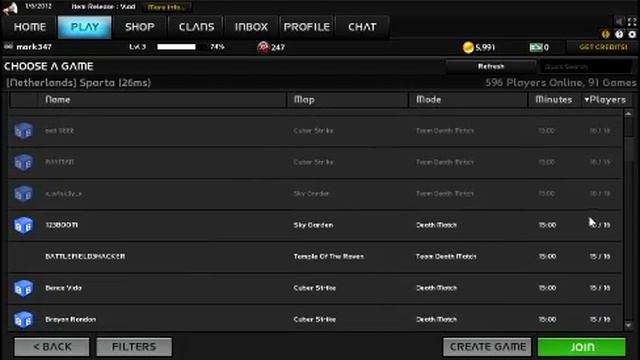
Task: Select the Brayan Rendon game name
Action: (71, 319)
